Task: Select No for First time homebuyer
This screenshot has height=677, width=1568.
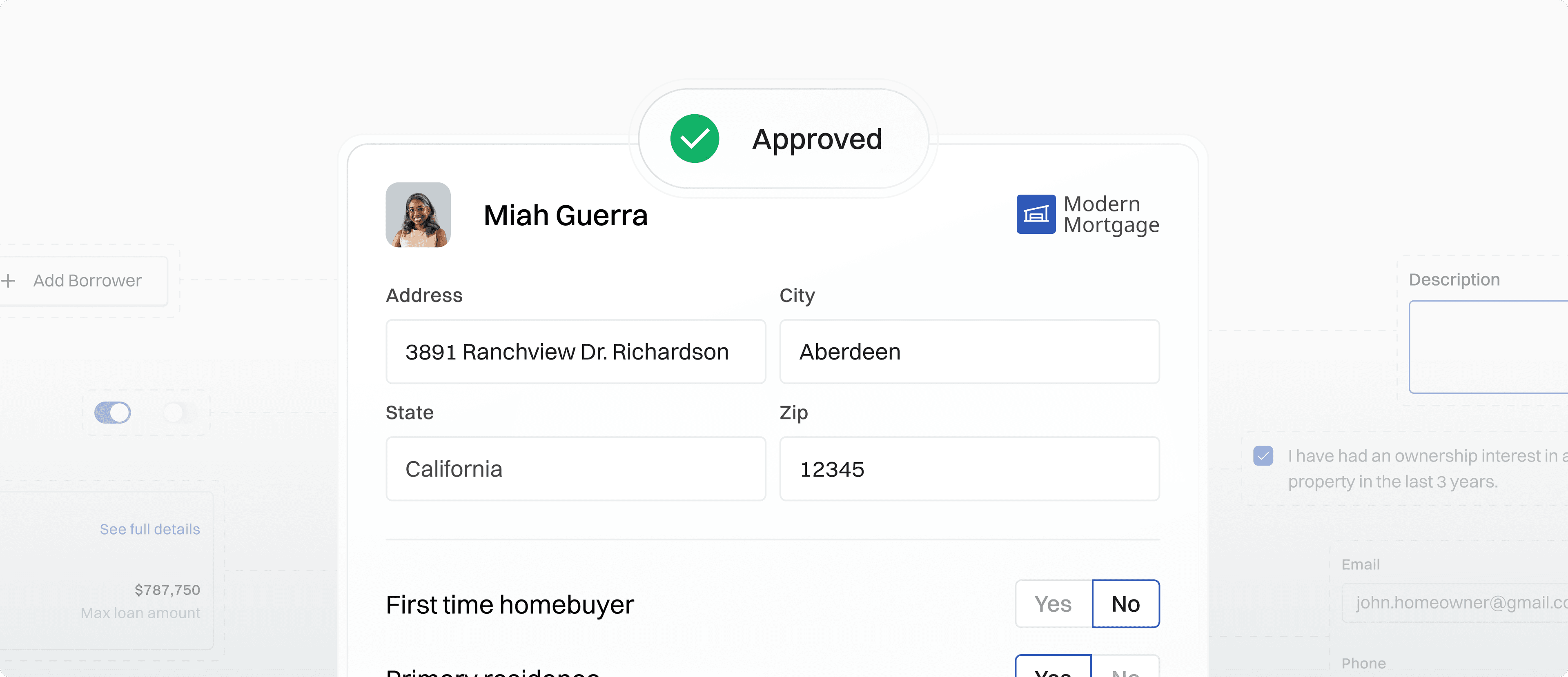Action: coord(1125,604)
